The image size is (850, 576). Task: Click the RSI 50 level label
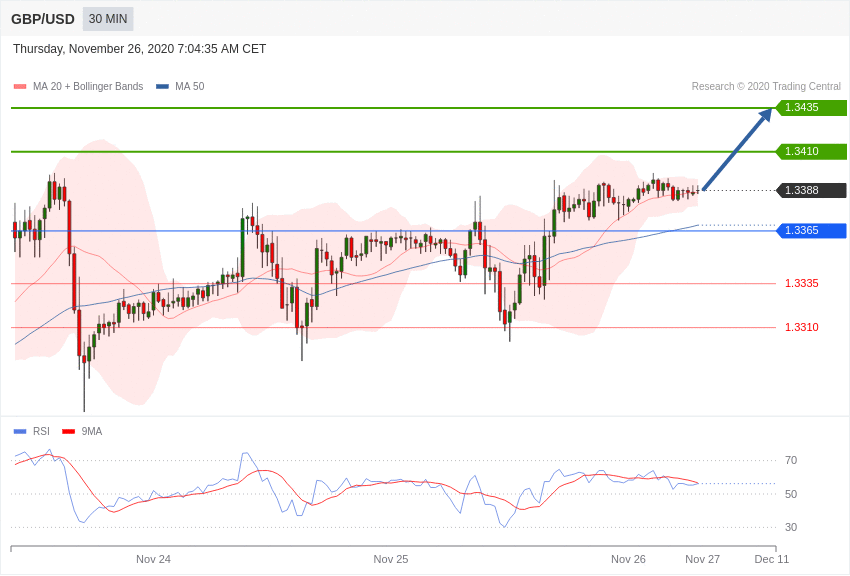click(x=791, y=494)
